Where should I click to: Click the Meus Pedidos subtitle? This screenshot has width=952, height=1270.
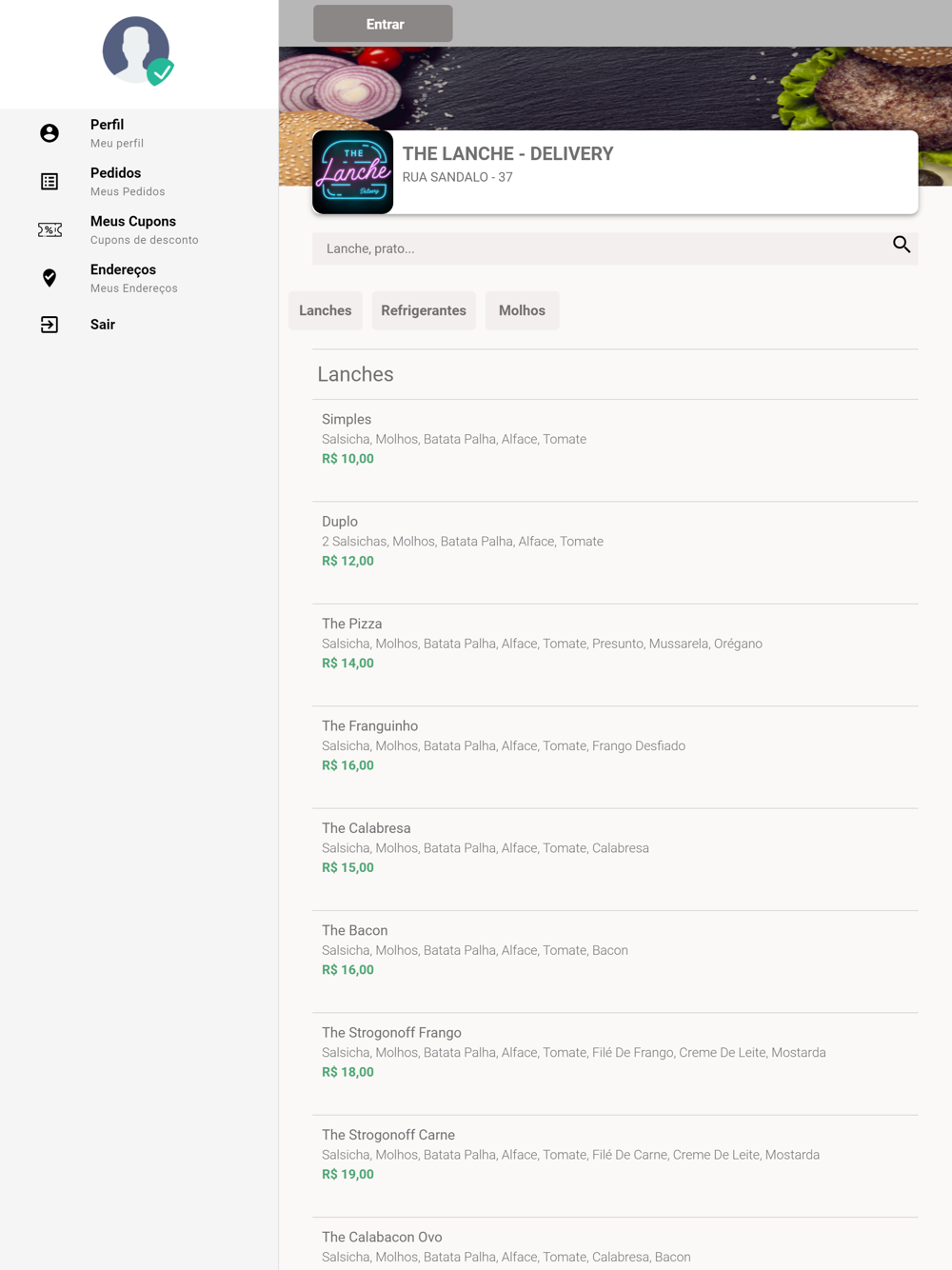click(x=128, y=191)
